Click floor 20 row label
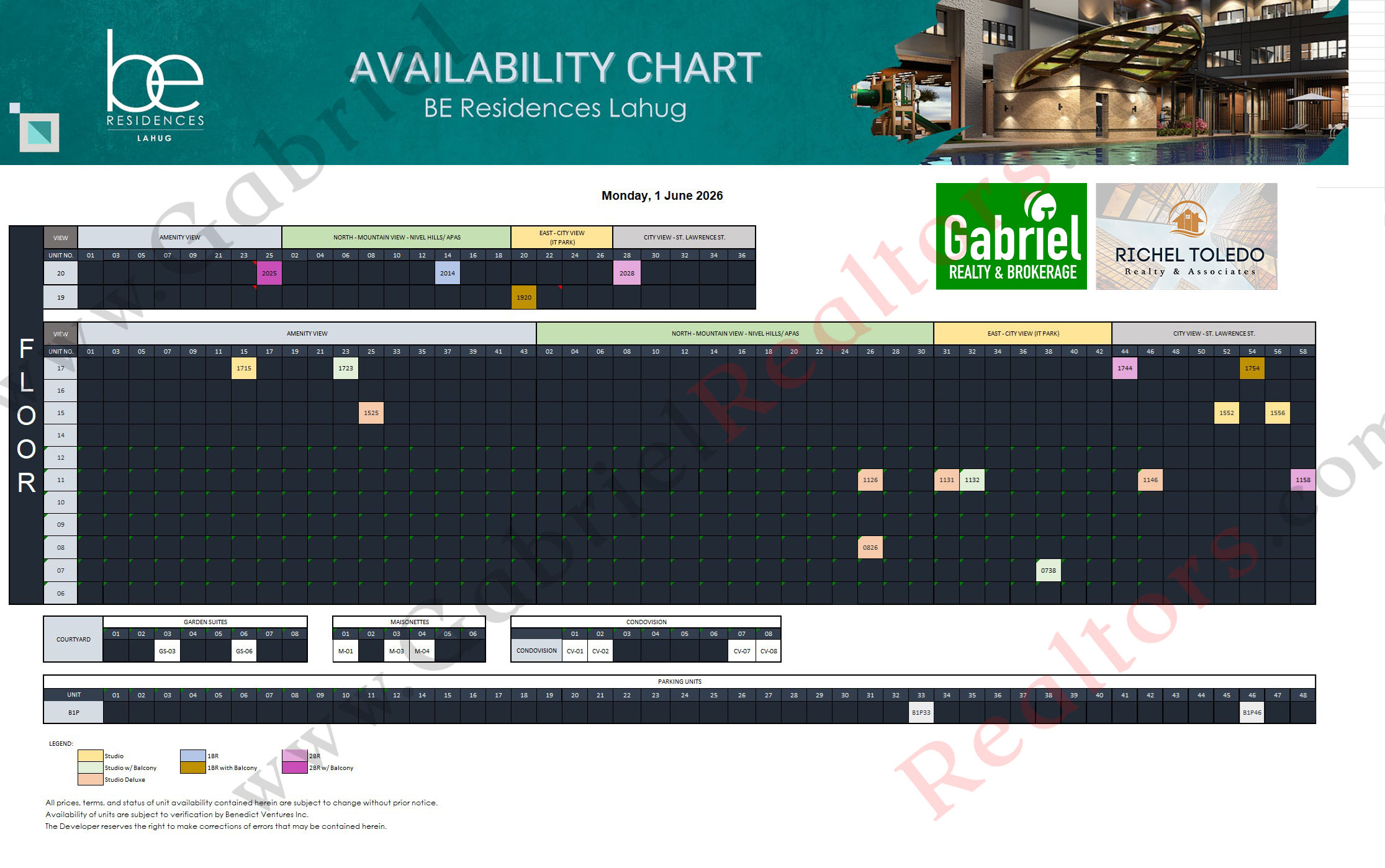Image resolution: width=1385 pixels, height=868 pixels. (61, 273)
